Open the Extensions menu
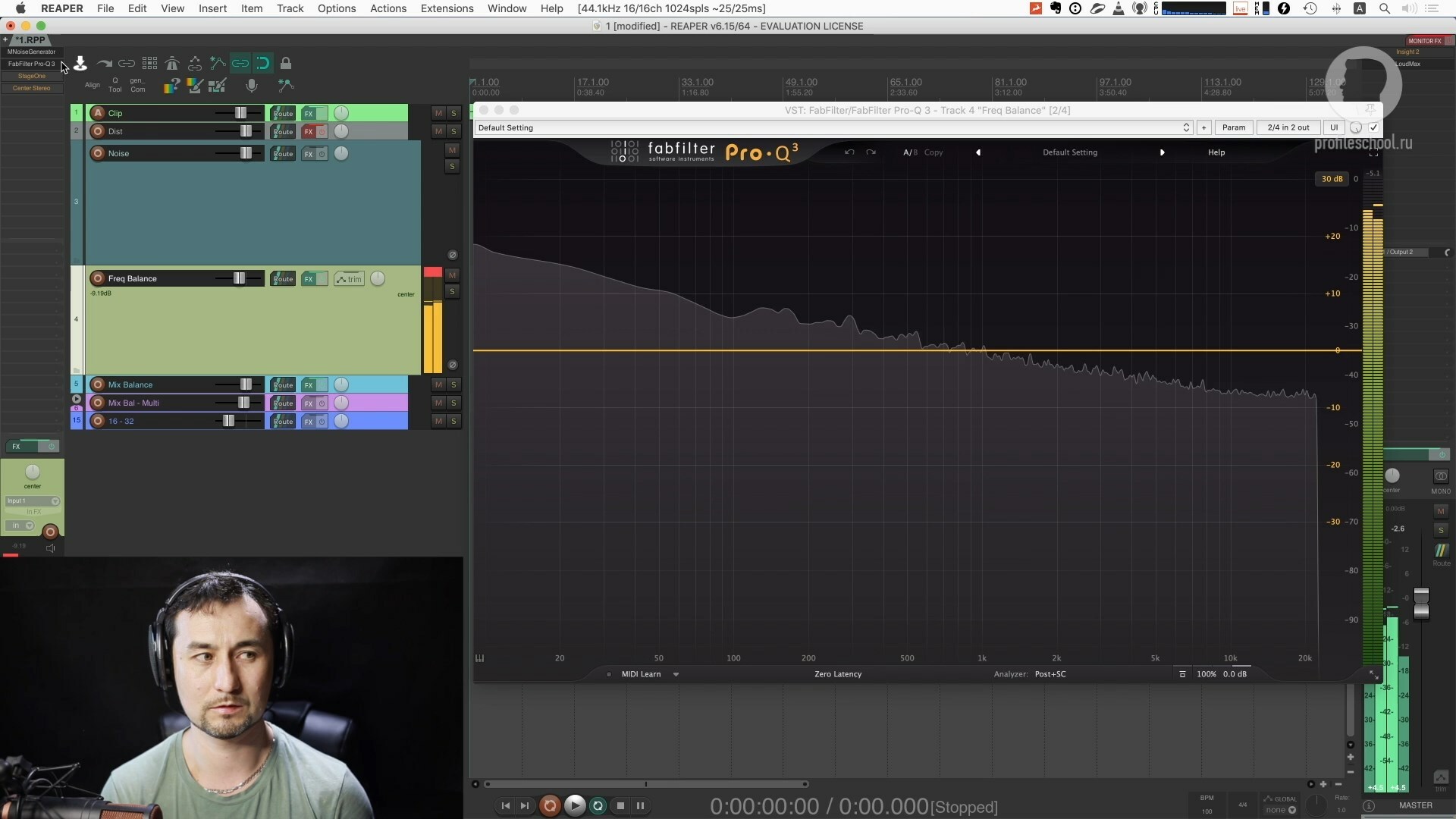 pyautogui.click(x=447, y=8)
